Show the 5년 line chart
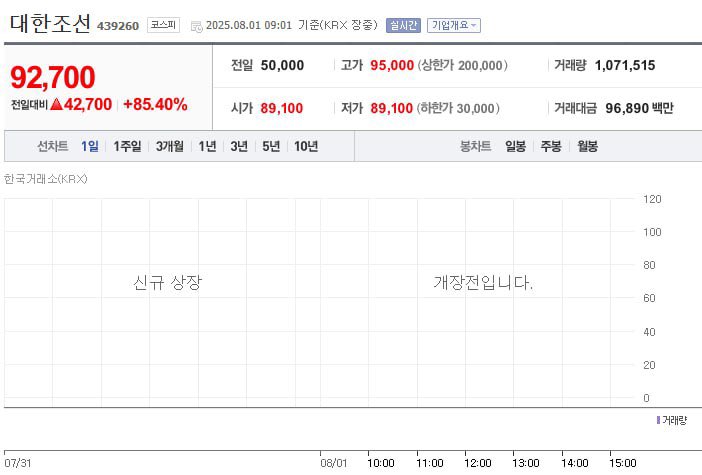This screenshot has width=702, height=475. point(271,146)
